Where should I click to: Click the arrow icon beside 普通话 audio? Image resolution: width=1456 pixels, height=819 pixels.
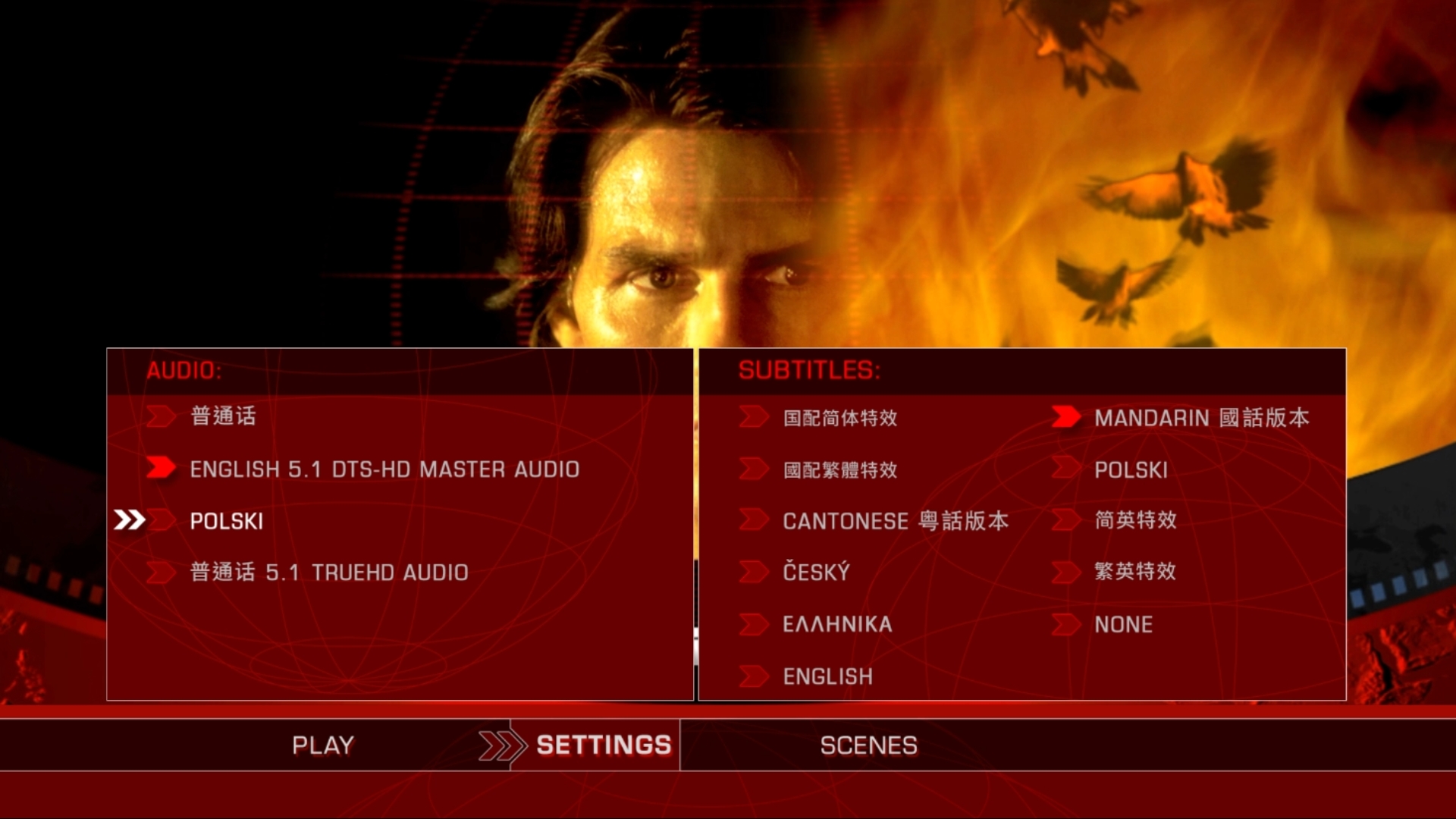161,416
